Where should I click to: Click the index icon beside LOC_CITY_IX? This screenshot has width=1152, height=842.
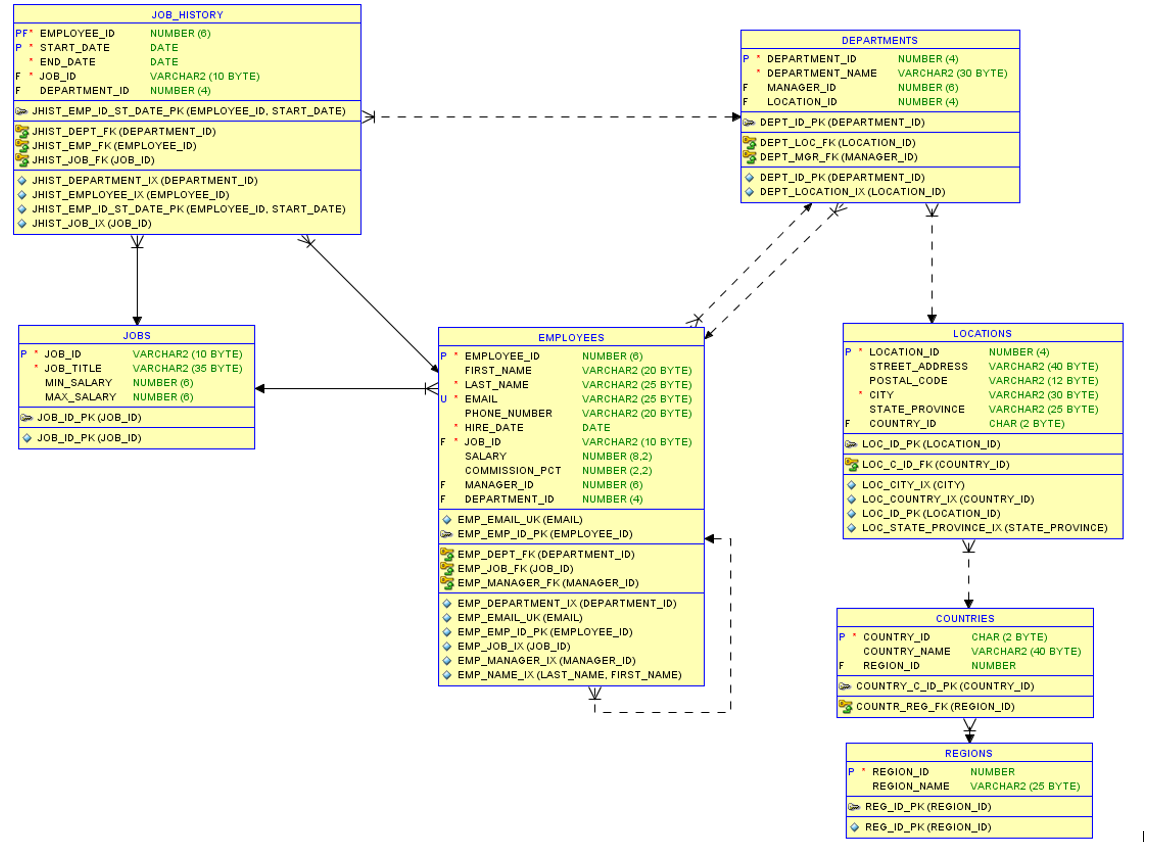pyautogui.click(x=852, y=484)
